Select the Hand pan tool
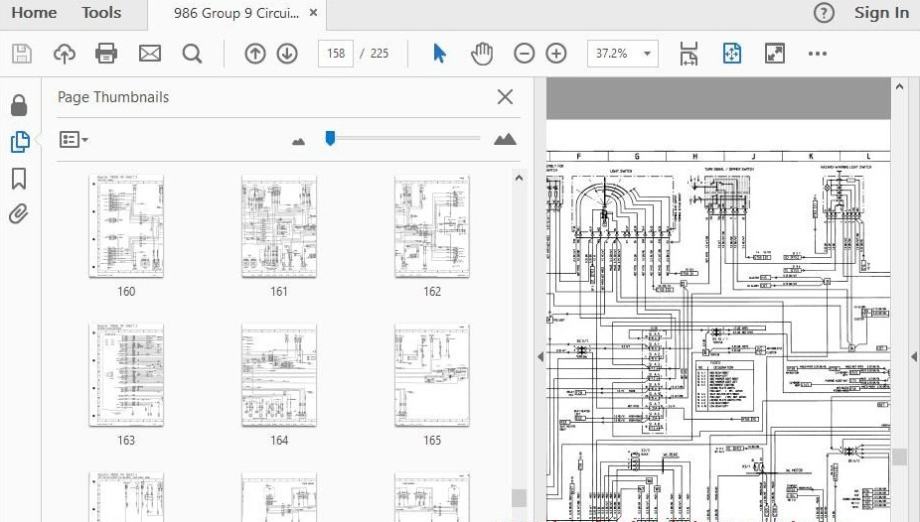This screenshot has height=522, width=920. coord(482,54)
